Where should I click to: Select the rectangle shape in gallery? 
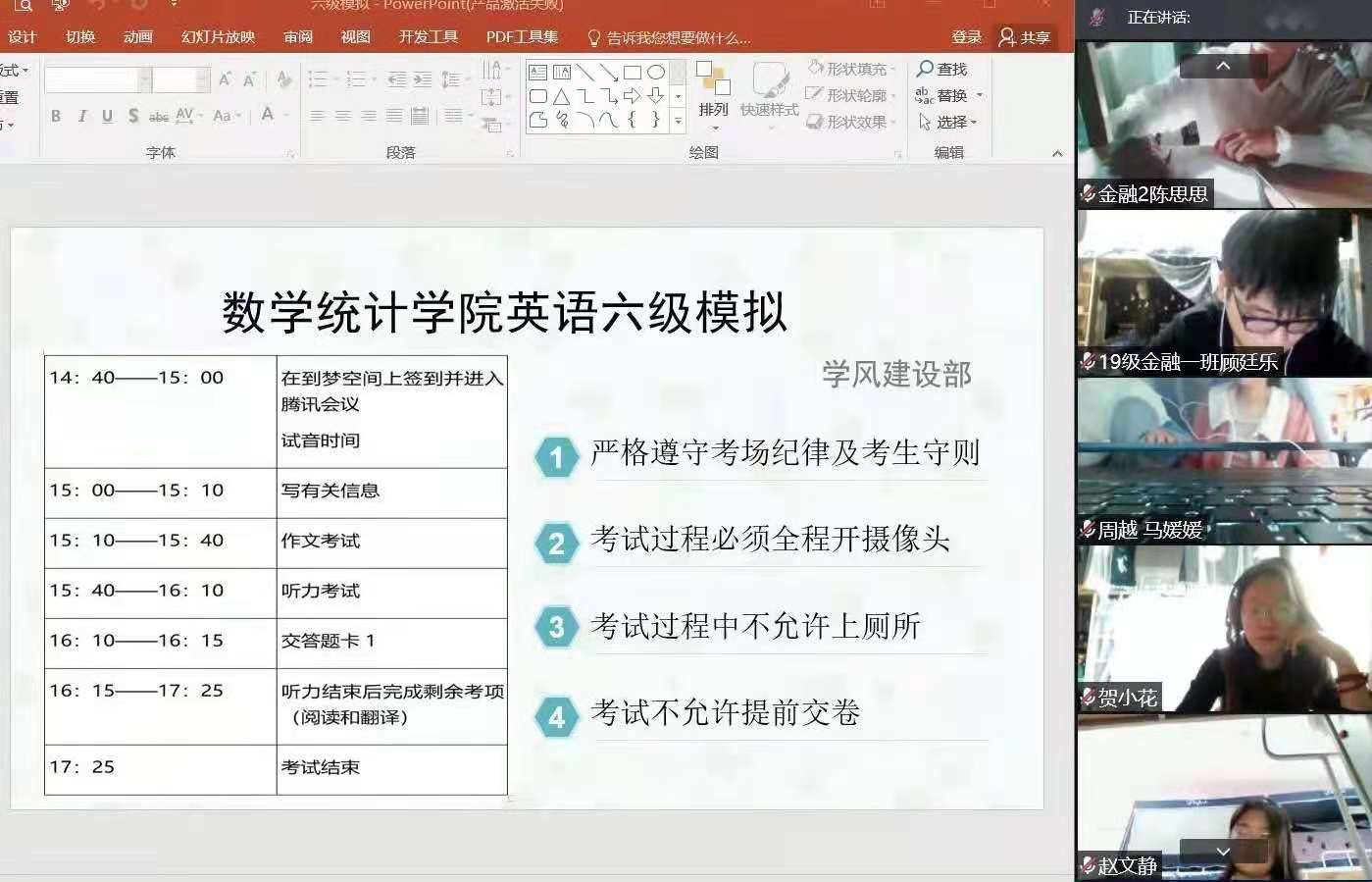point(633,72)
